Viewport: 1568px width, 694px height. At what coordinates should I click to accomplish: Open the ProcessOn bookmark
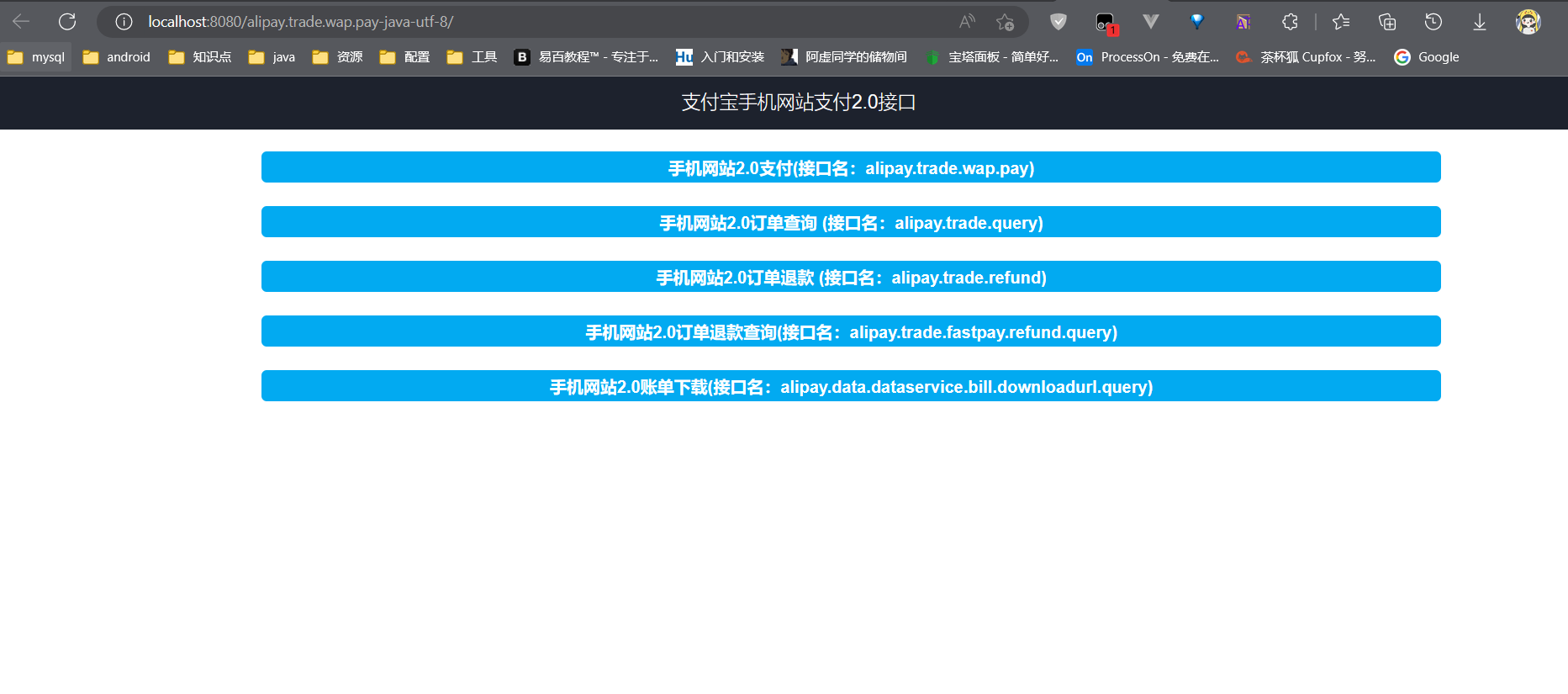coord(1148,57)
